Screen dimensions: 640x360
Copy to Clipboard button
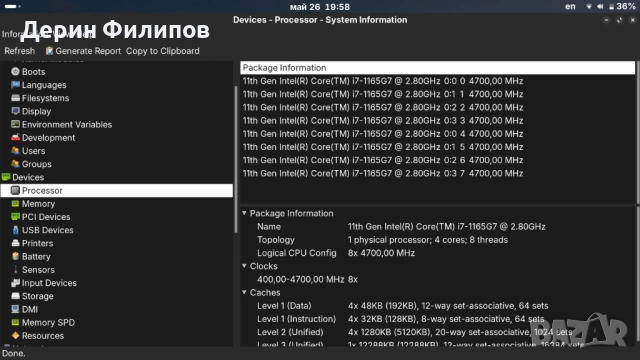click(x=162, y=51)
